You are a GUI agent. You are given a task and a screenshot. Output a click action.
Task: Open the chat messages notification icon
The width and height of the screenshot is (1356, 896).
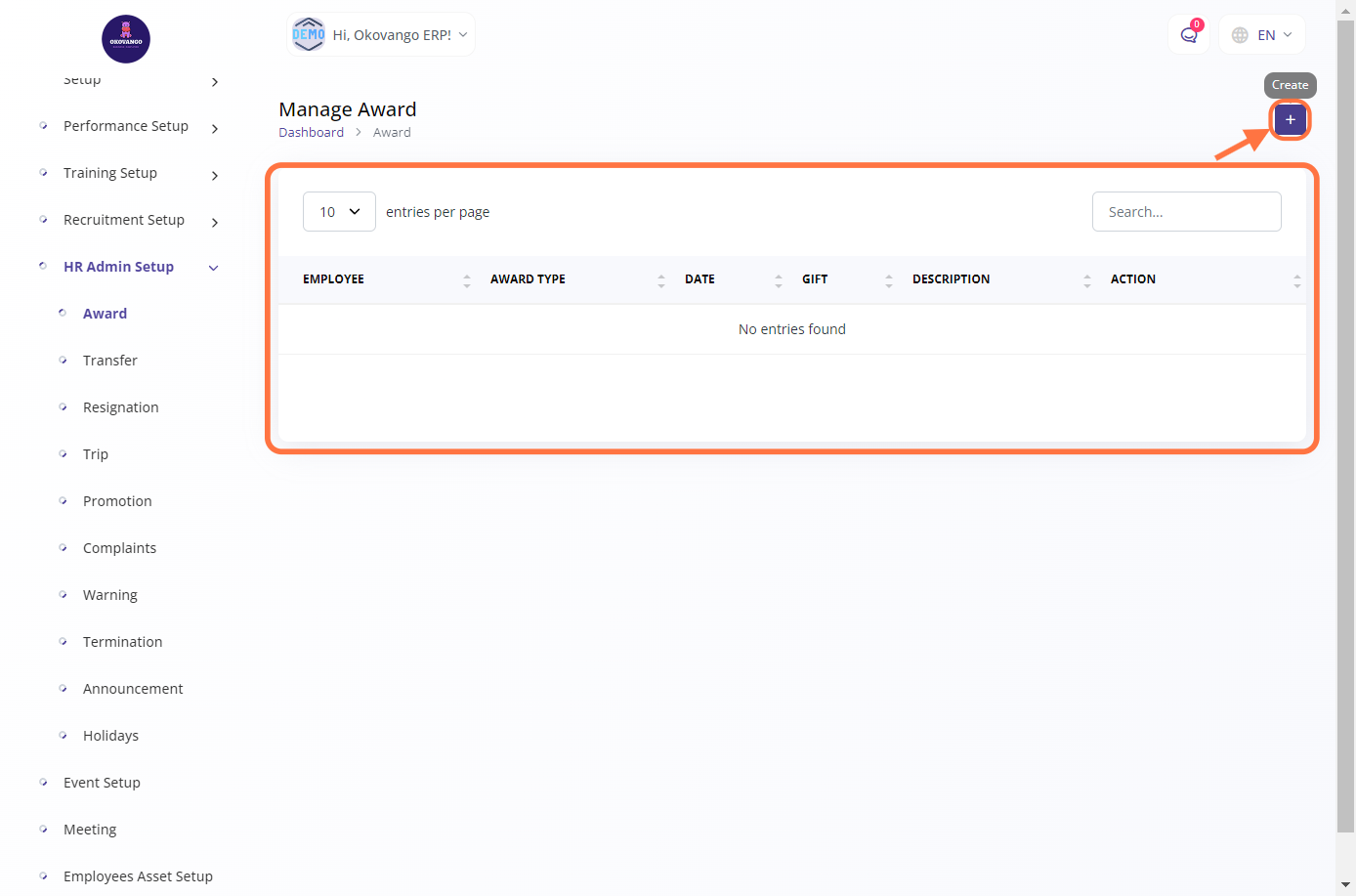pyautogui.click(x=1189, y=35)
